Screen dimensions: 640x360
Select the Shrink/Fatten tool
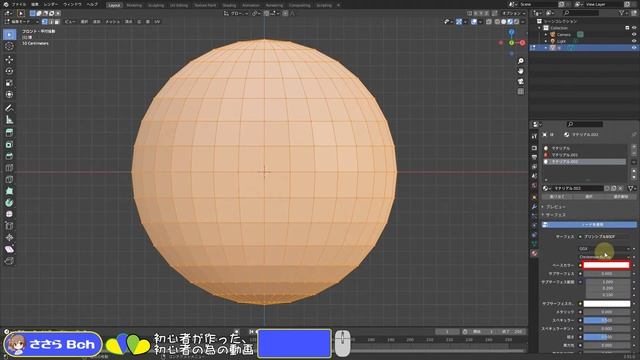pyautogui.click(x=9, y=238)
